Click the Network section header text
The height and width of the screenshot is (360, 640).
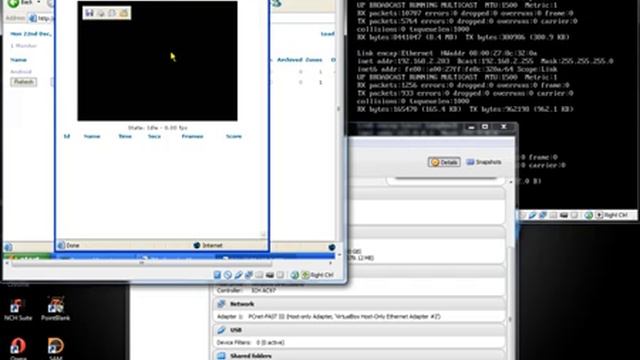(x=242, y=304)
